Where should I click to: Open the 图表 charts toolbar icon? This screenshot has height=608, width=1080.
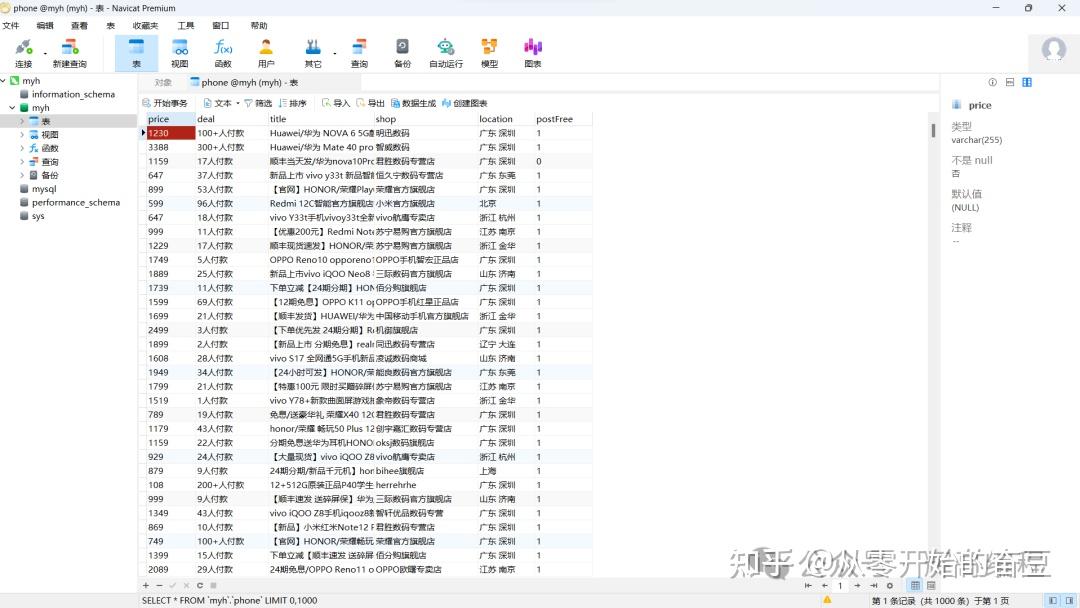[532, 53]
